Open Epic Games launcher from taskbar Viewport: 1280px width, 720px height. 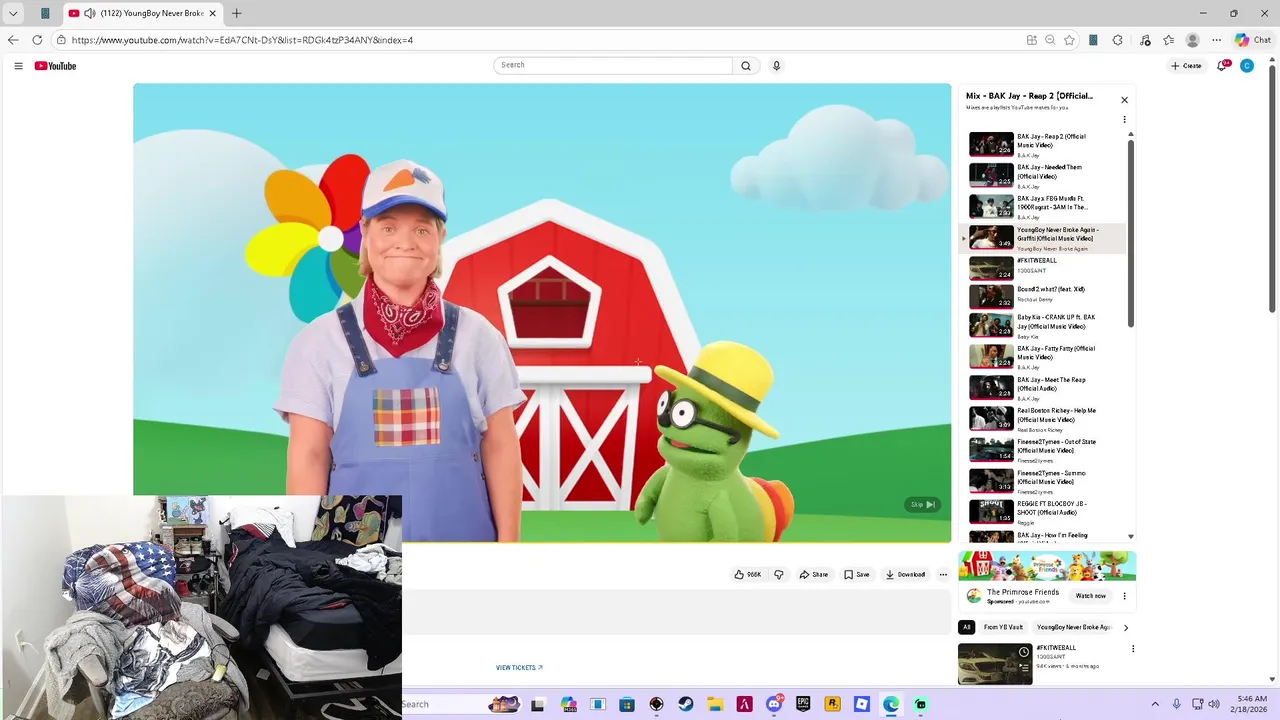click(803, 705)
